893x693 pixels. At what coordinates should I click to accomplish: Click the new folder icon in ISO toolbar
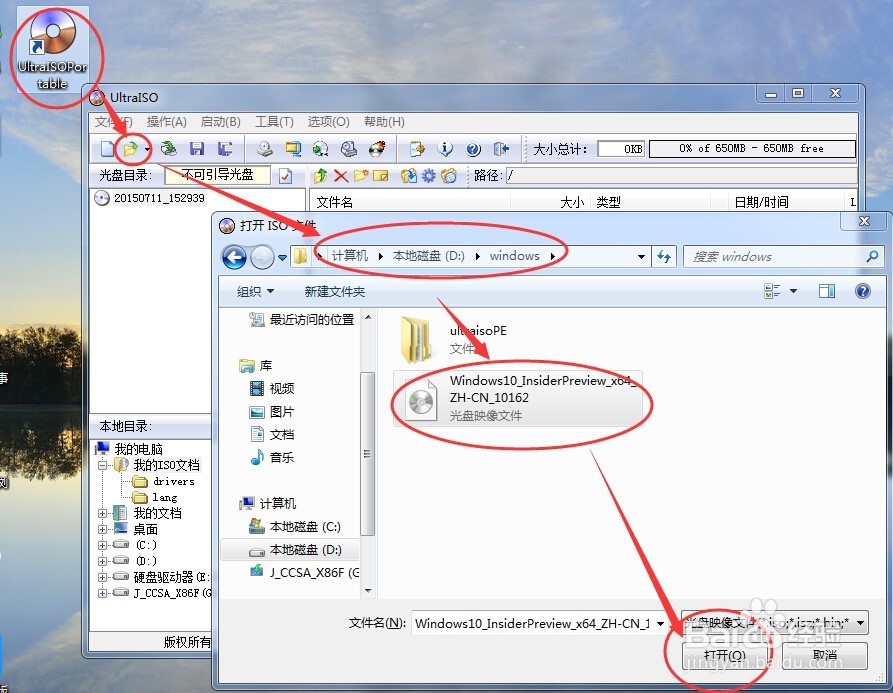[x=360, y=174]
